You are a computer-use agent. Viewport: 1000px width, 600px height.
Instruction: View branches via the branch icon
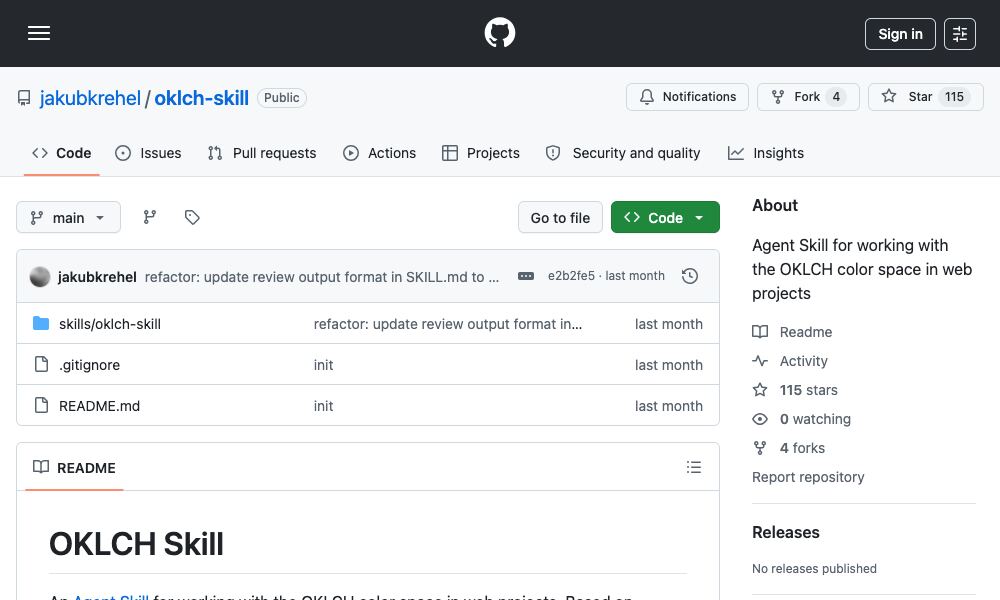tap(150, 217)
